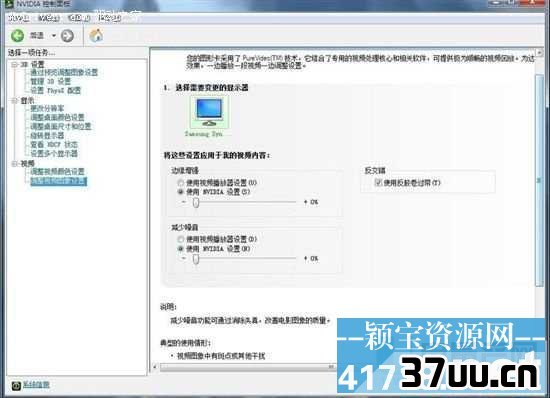The width and height of the screenshot is (550, 398).
Task: Click the noise reduction slider handle
Action: (196, 259)
